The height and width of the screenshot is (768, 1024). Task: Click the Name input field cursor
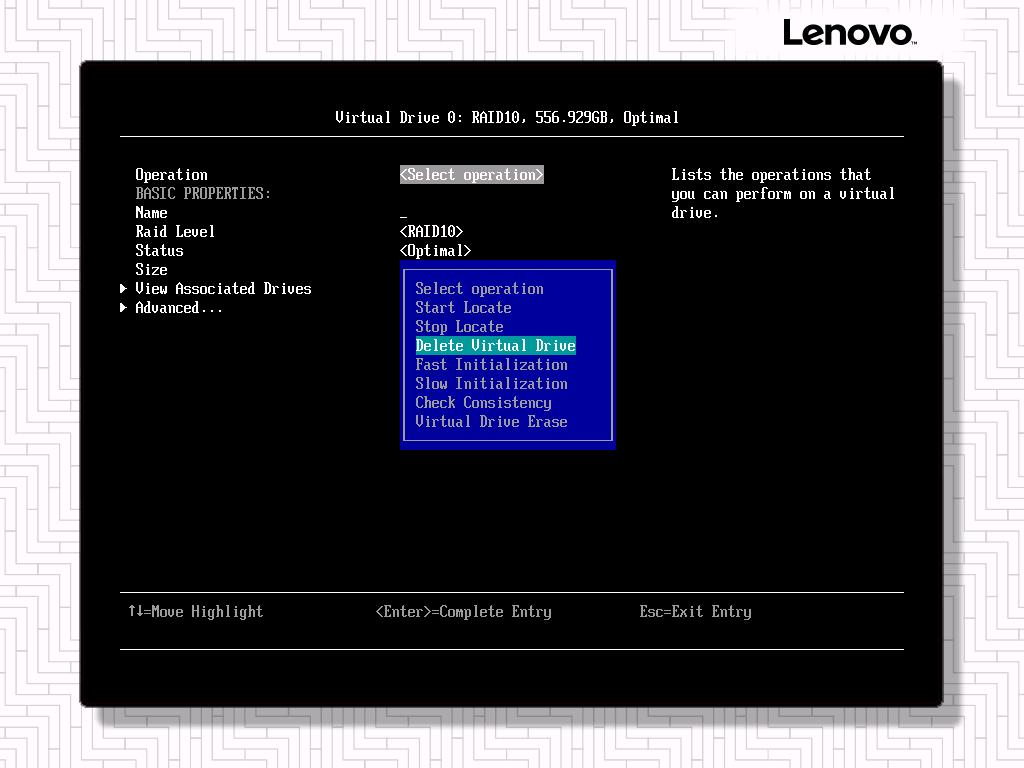(x=404, y=213)
